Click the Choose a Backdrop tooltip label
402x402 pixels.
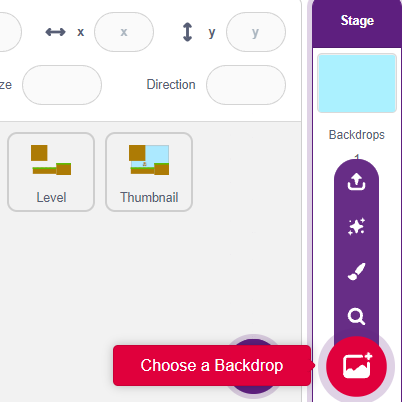(212, 365)
